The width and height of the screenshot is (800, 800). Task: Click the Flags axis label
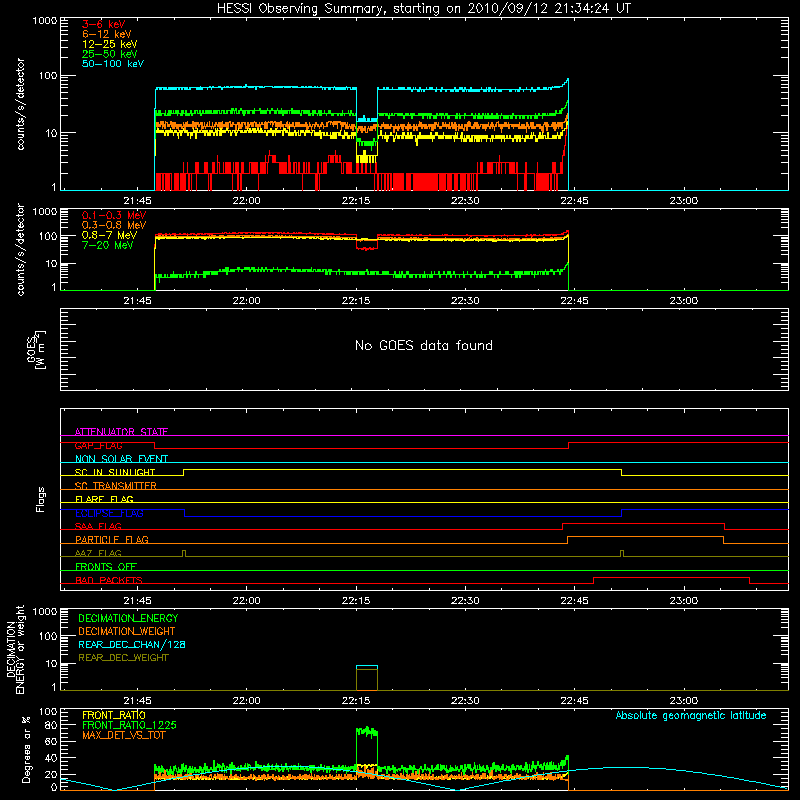tap(41, 499)
